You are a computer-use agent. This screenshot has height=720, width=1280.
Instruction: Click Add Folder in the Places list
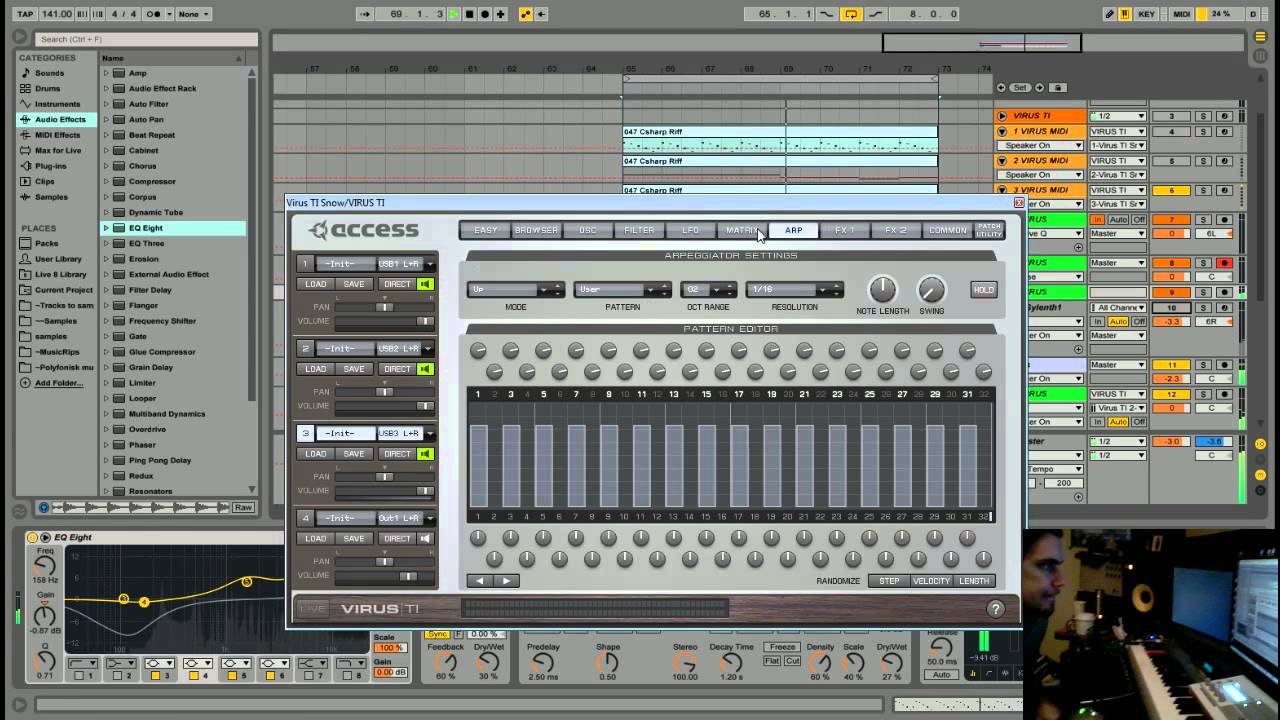coord(59,383)
